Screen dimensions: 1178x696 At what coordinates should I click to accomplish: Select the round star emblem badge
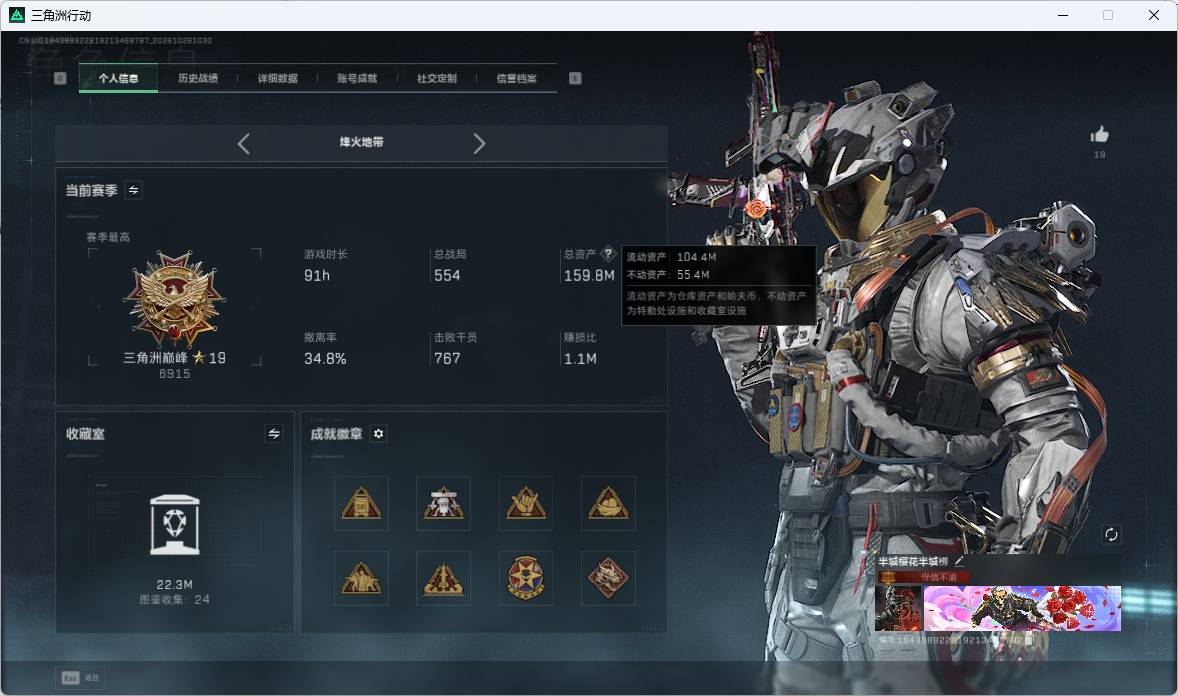click(x=526, y=579)
